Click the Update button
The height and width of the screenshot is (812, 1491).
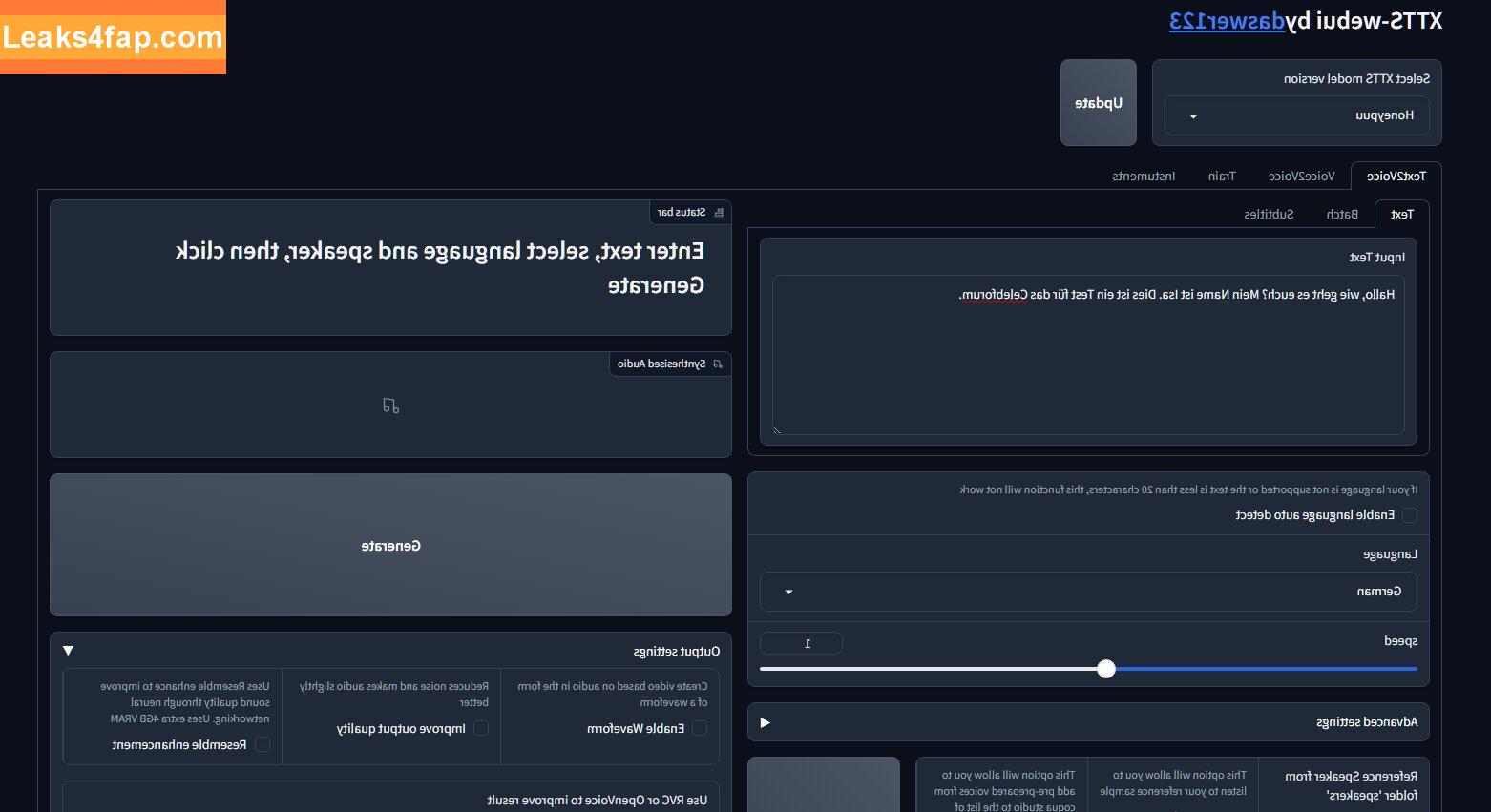pyautogui.click(x=1099, y=103)
